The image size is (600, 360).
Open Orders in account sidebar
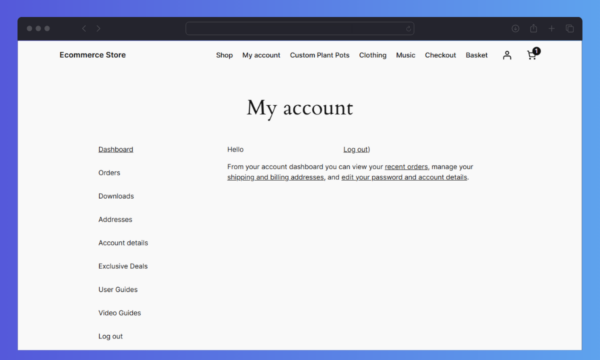109,173
